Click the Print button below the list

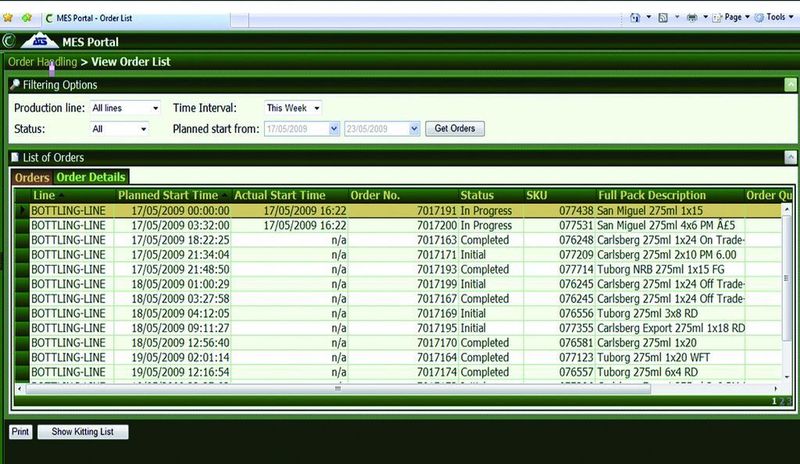click(x=20, y=432)
